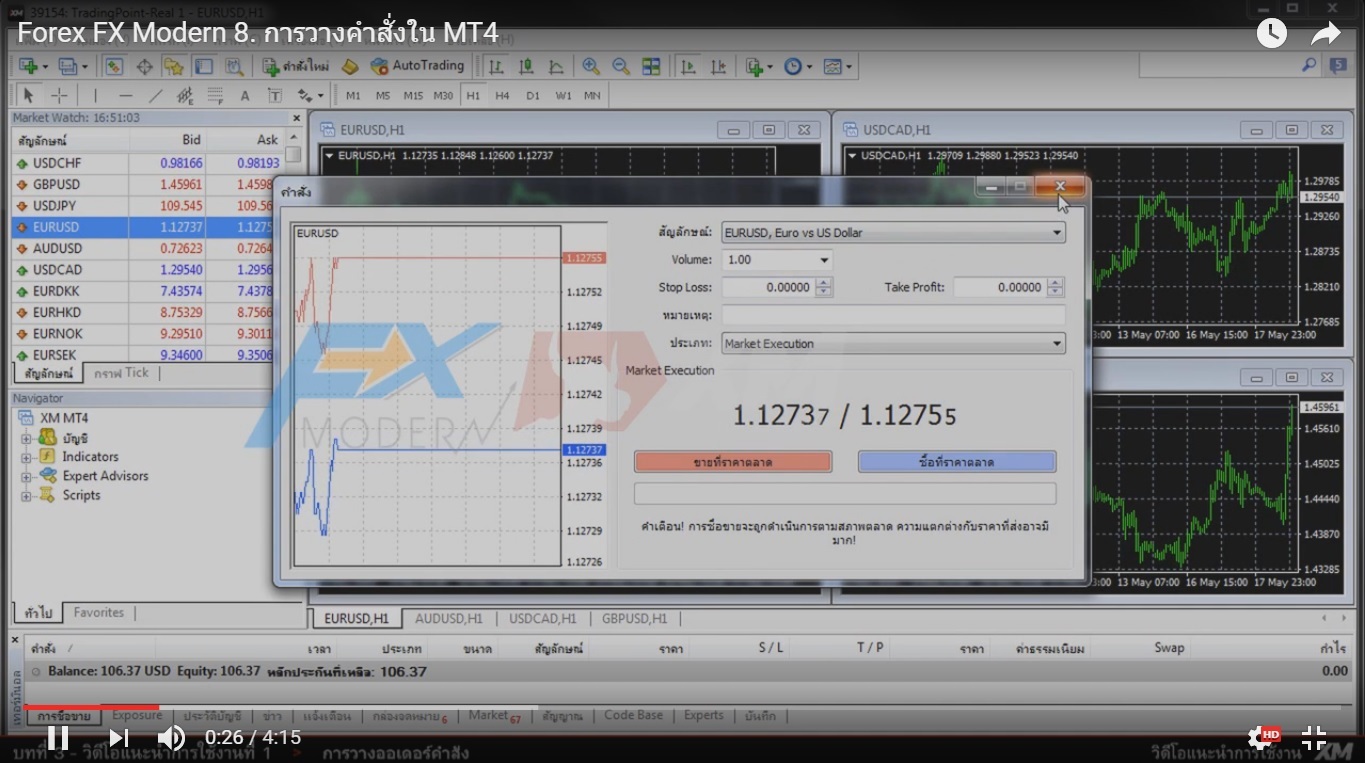Screen dimensions: 1365x763
Task: Click the comment input field
Action: [893, 315]
